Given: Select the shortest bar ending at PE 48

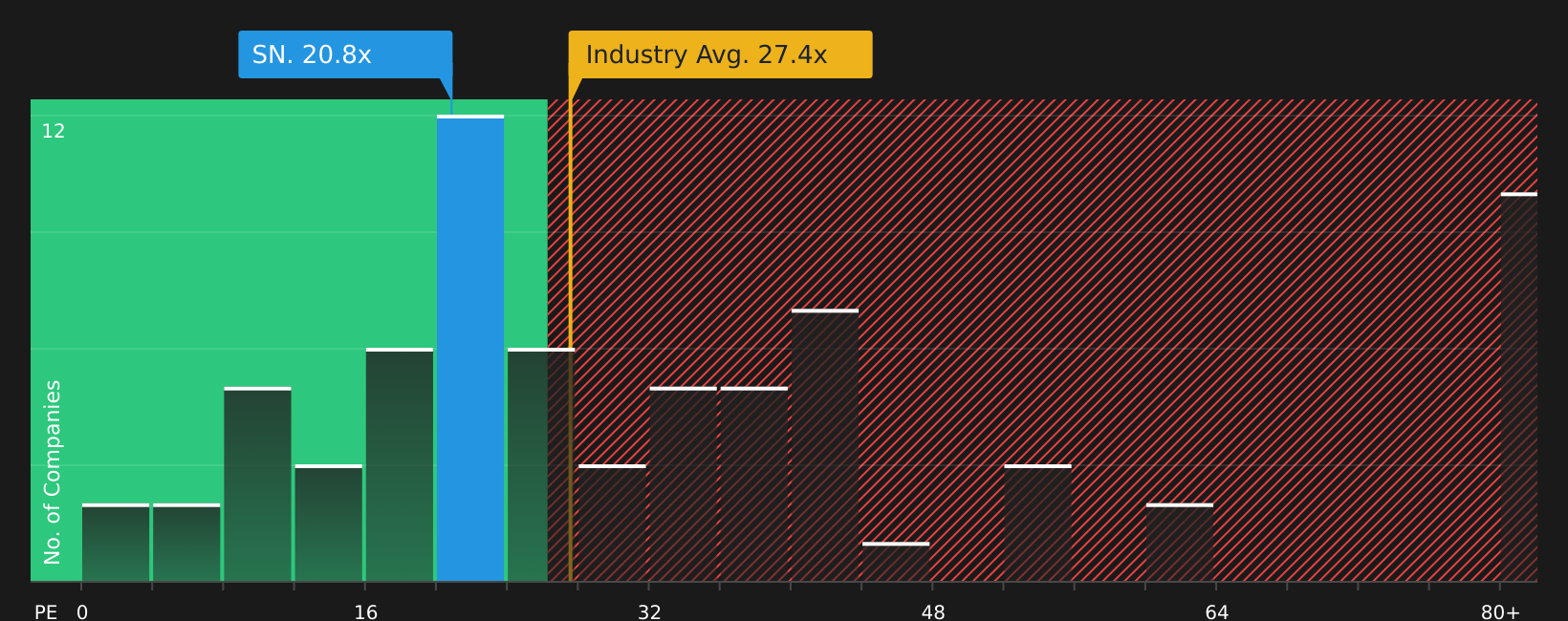Looking at the screenshot, I should tap(896, 562).
